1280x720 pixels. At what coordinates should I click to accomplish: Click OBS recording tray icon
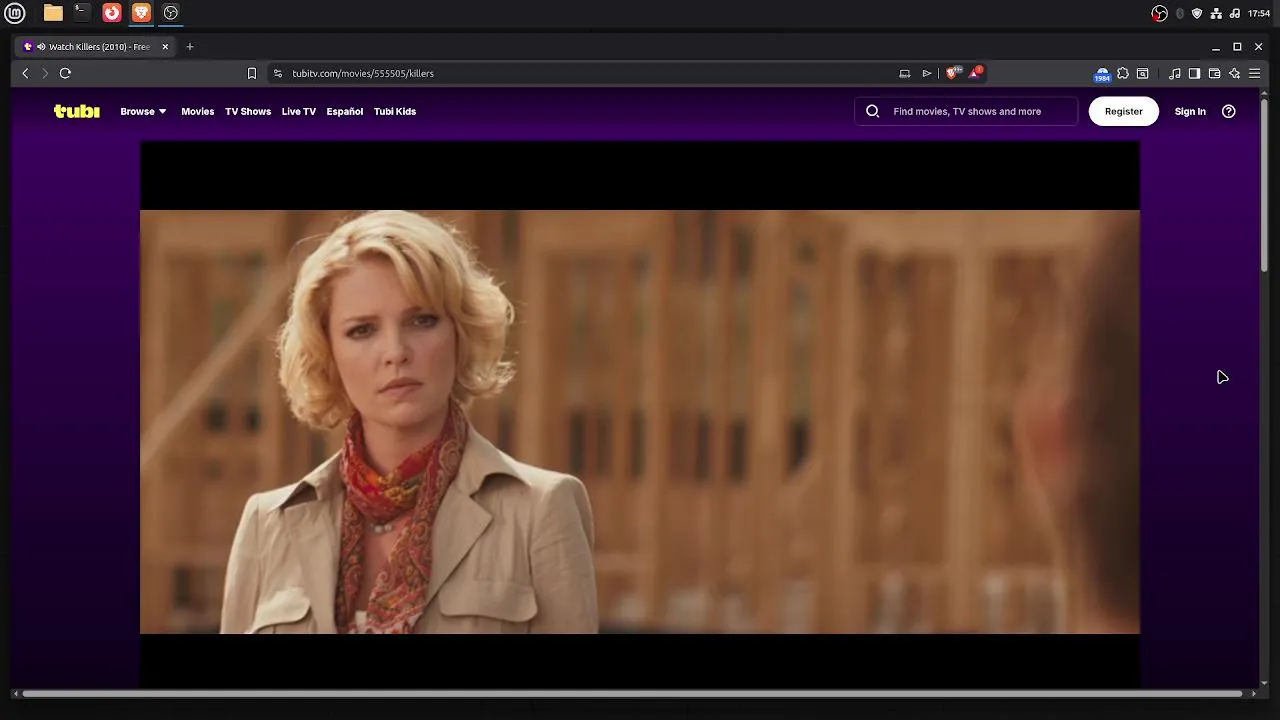(1159, 13)
